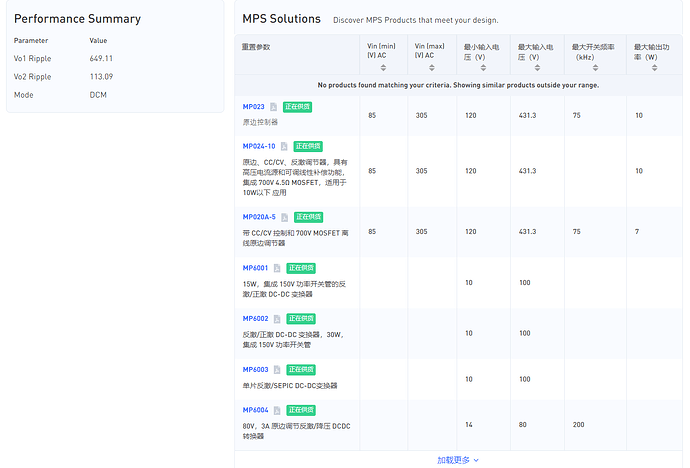
Task: Open the MP024-10 datasheet PDF icon
Action: 284,146
